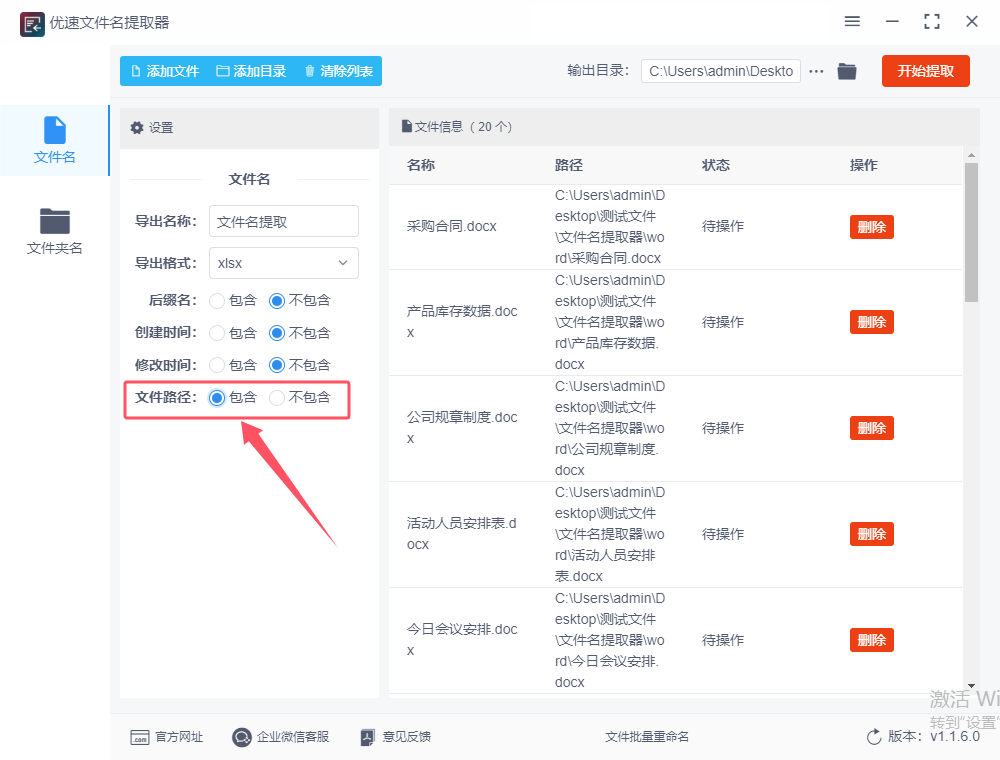Select 包含 for 创建时间
The width and height of the screenshot is (1000, 760).
(x=217, y=333)
